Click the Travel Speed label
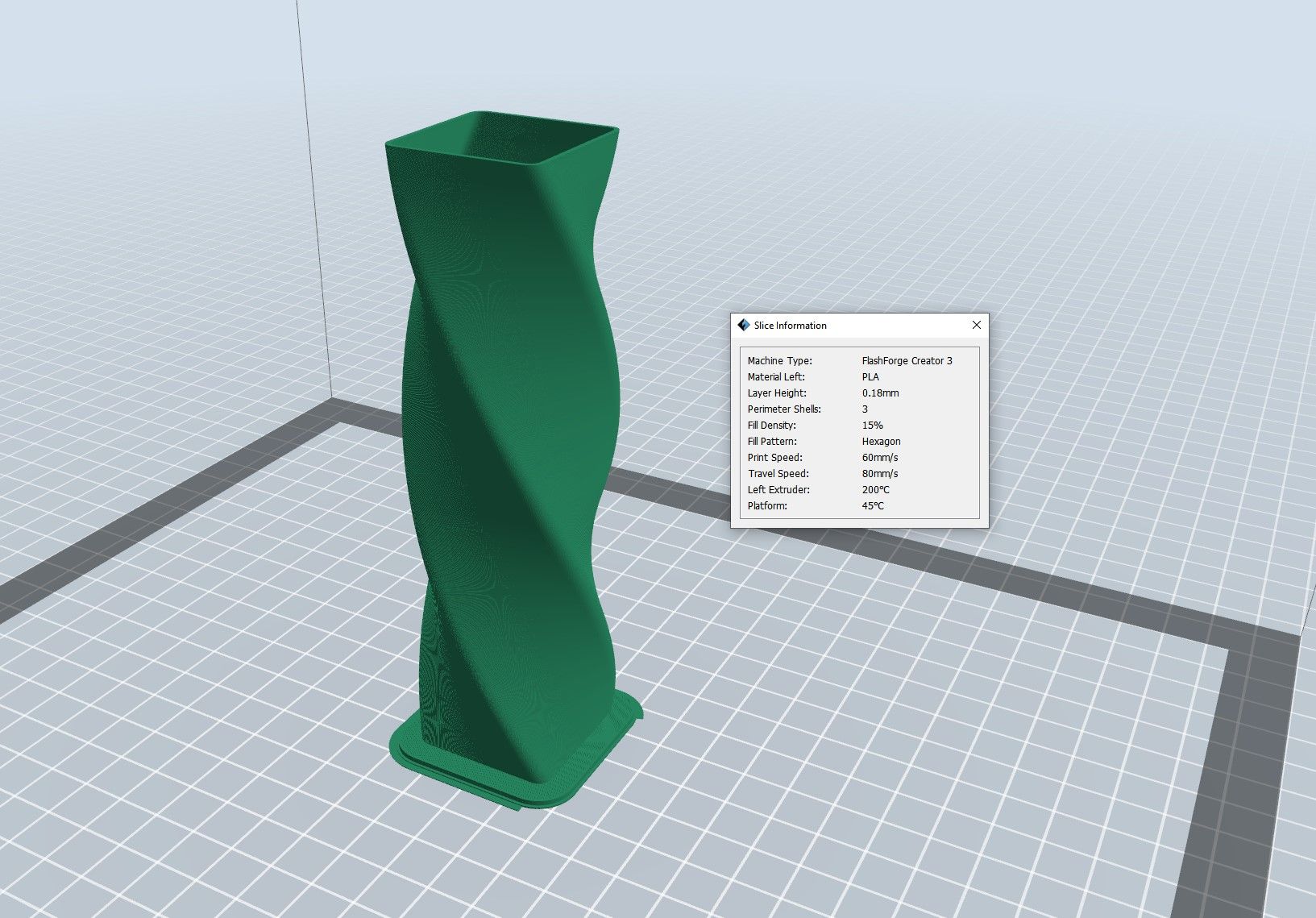 click(x=778, y=474)
